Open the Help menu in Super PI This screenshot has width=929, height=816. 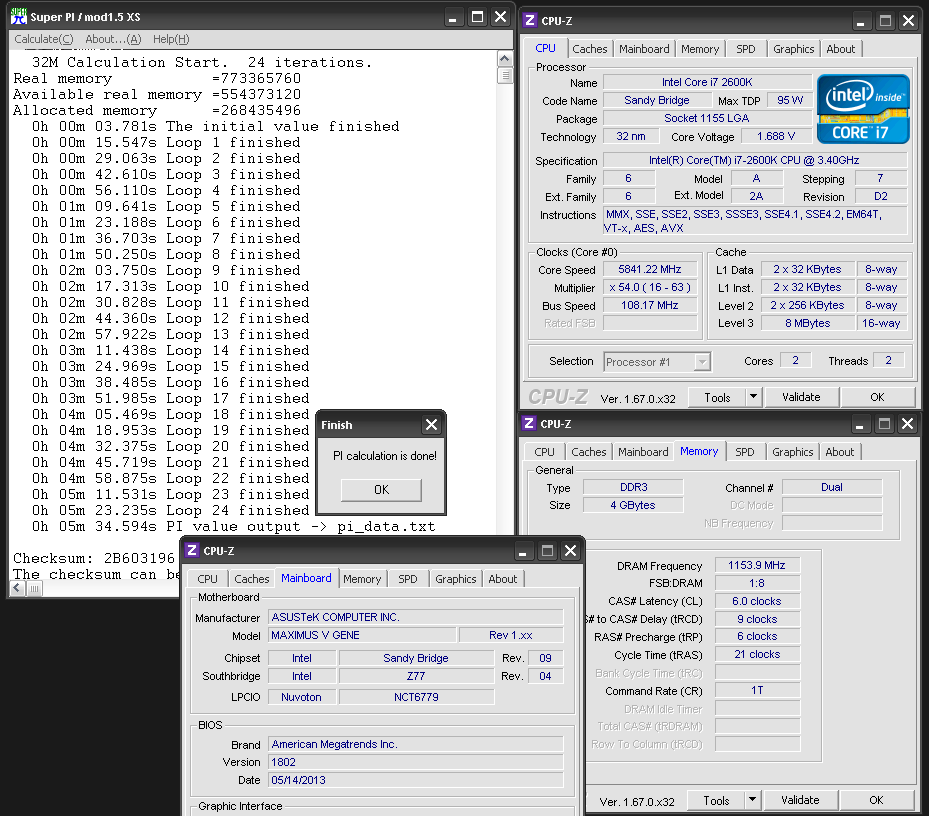tap(171, 39)
